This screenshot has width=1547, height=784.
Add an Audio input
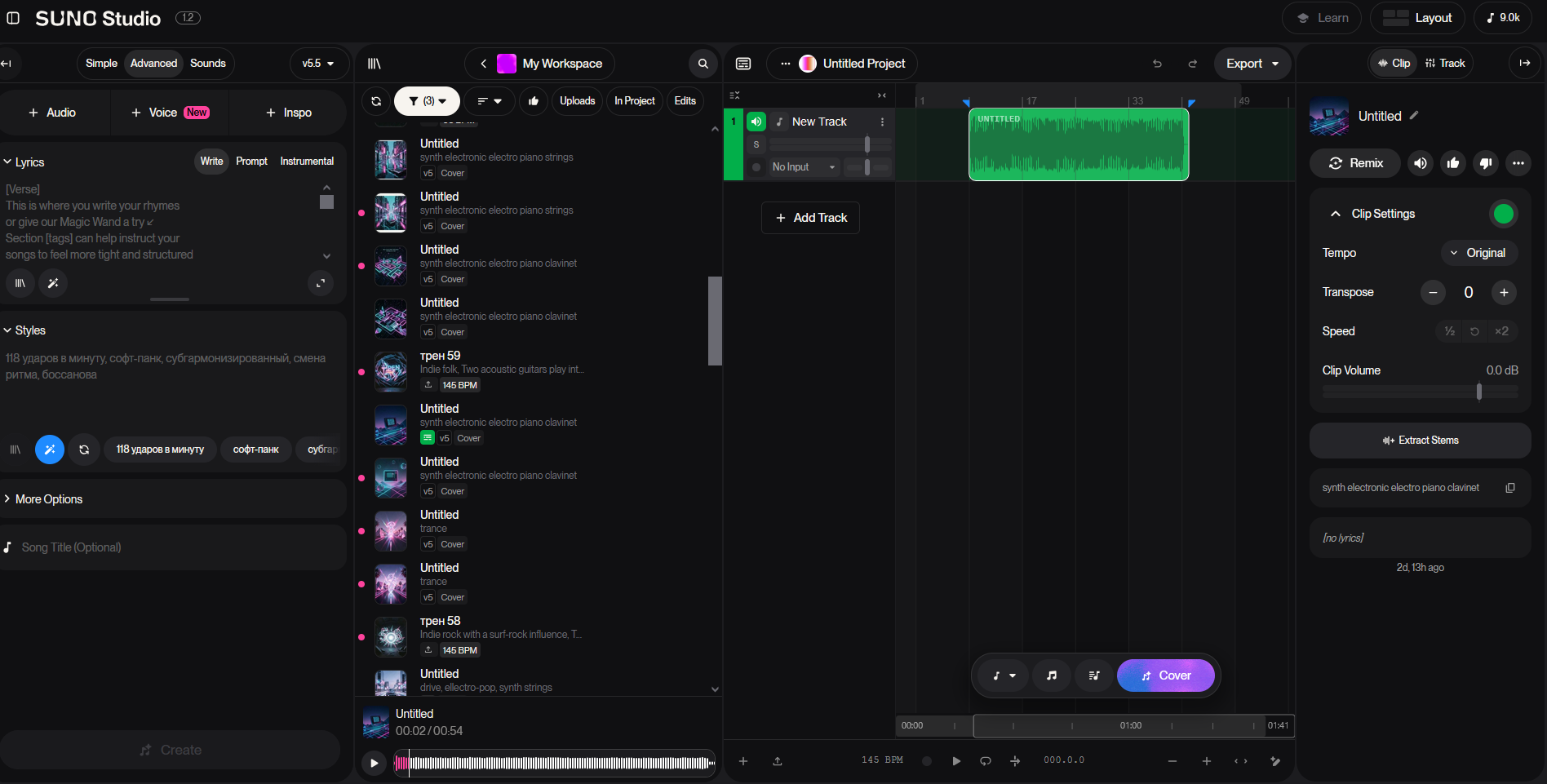point(52,113)
